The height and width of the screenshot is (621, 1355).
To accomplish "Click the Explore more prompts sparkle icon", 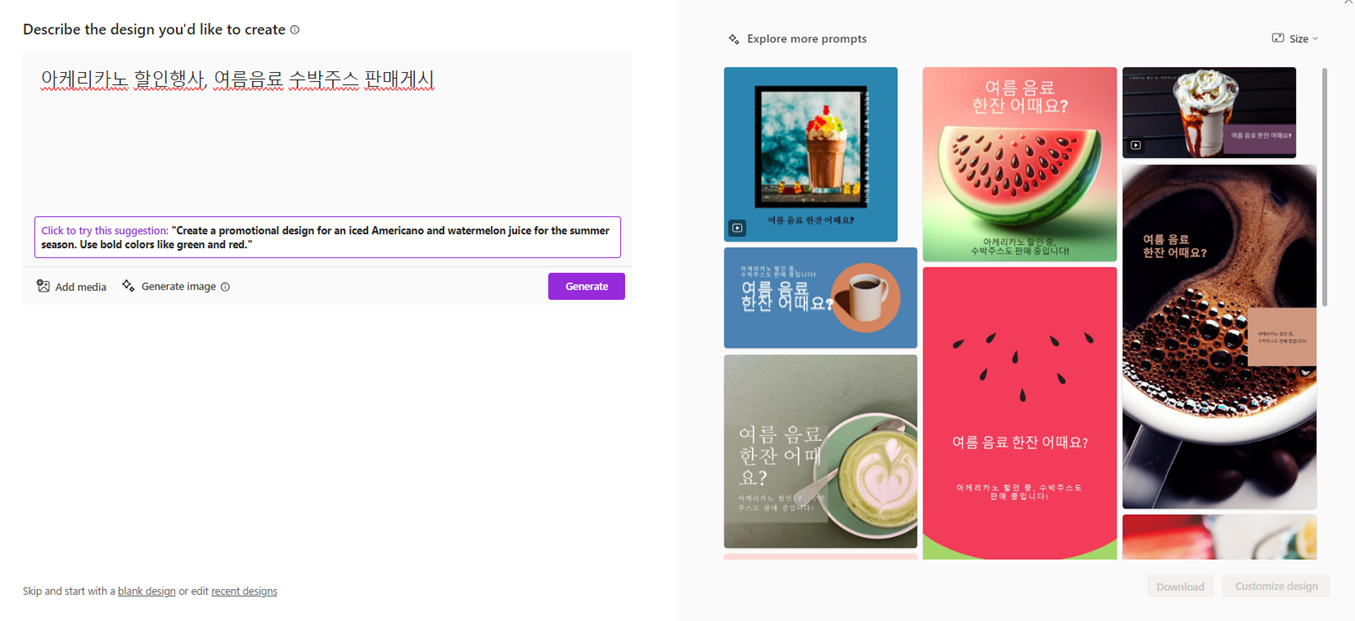I will tap(734, 39).
